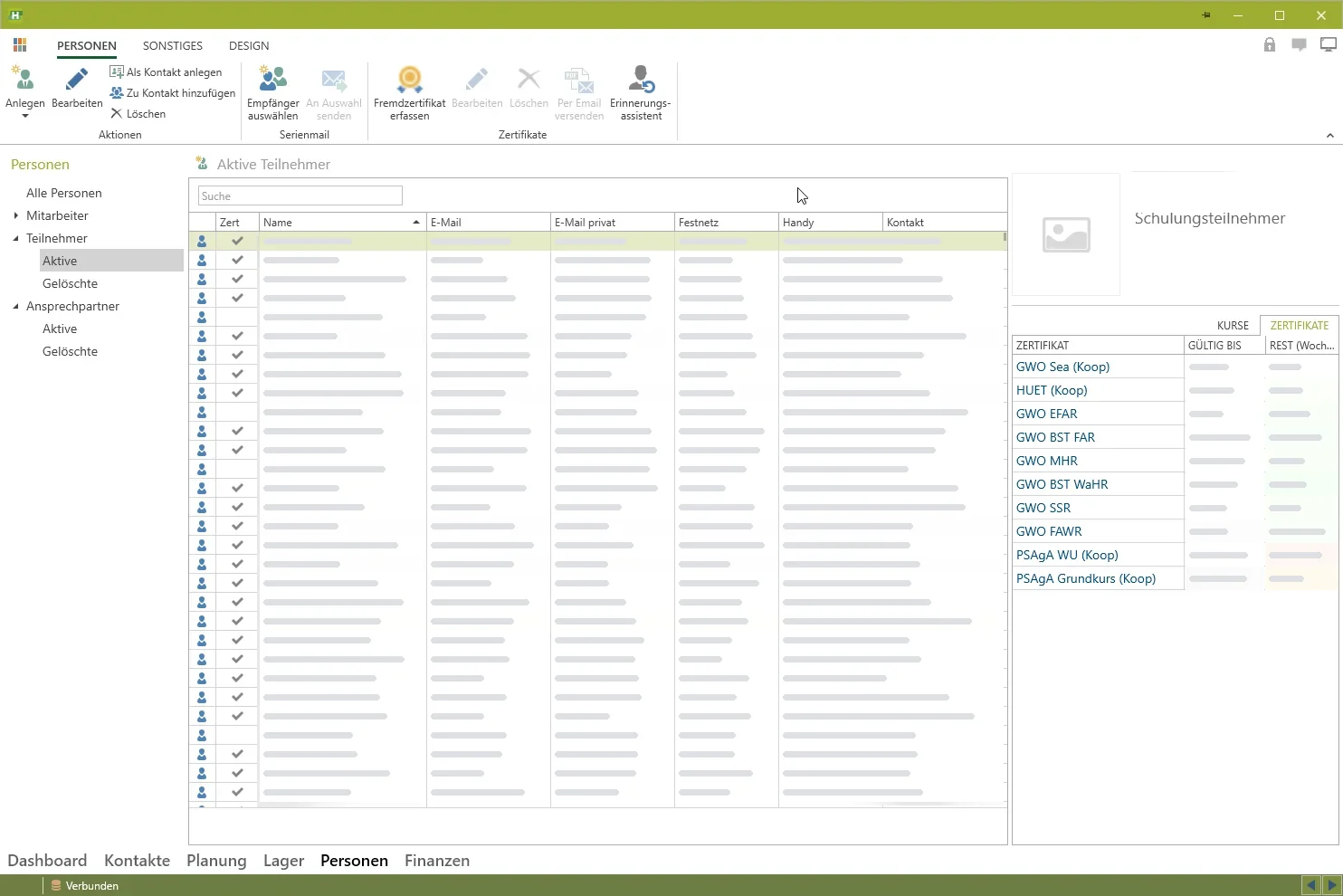Sort by the Name column header
The image size is (1343, 896).
342,223
